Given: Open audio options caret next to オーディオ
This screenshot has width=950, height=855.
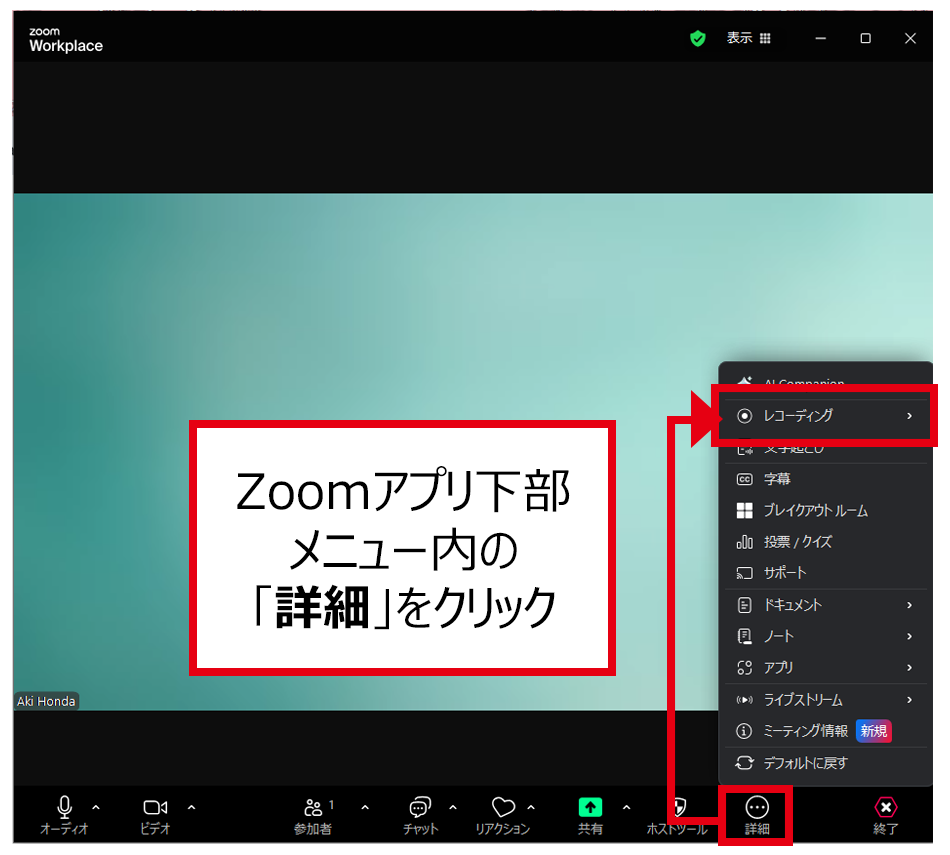Looking at the screenshot, I should pos(96,808).
